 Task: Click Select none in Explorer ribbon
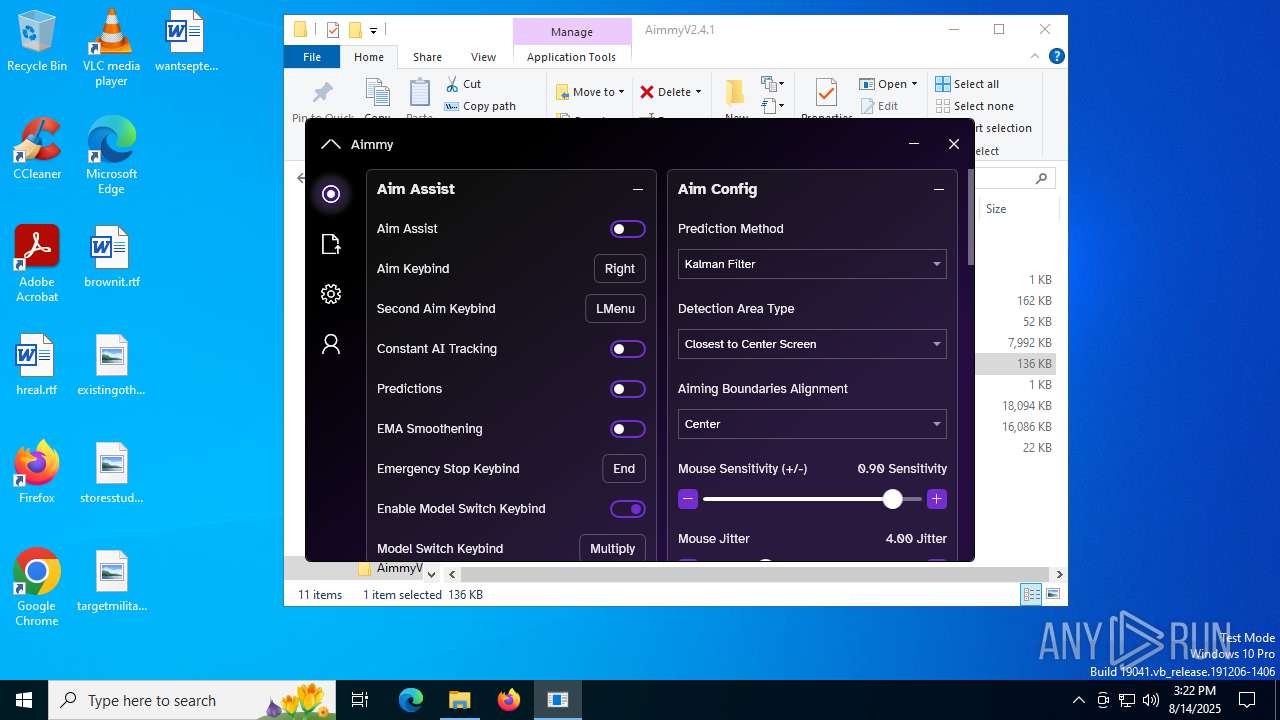pos(975,106)
